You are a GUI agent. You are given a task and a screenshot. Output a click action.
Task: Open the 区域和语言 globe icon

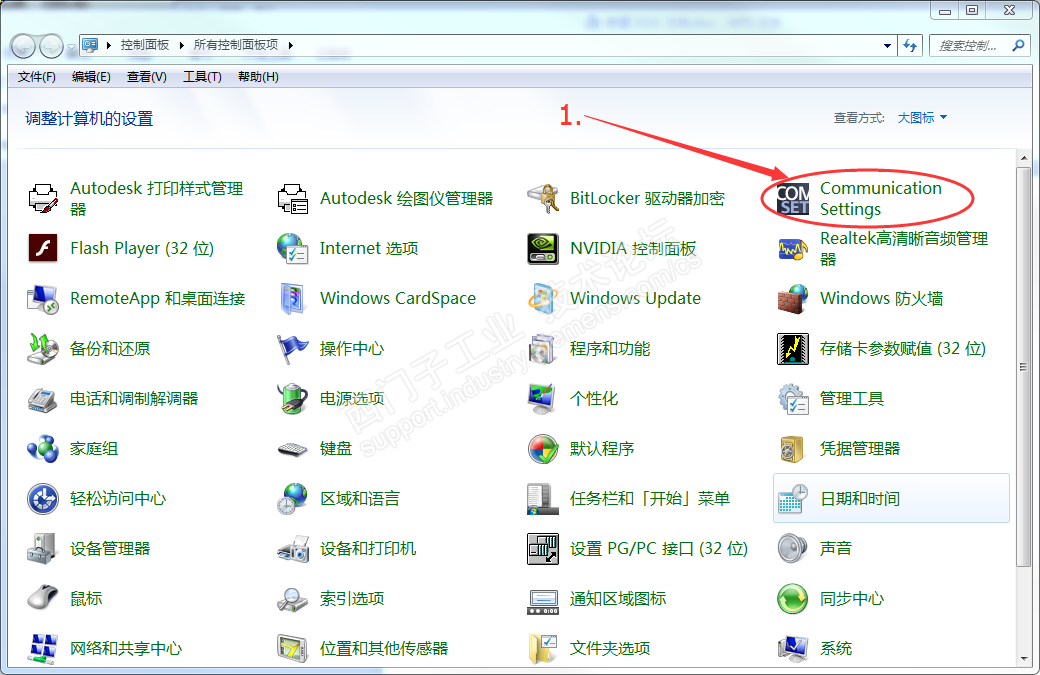click(292, 499)
